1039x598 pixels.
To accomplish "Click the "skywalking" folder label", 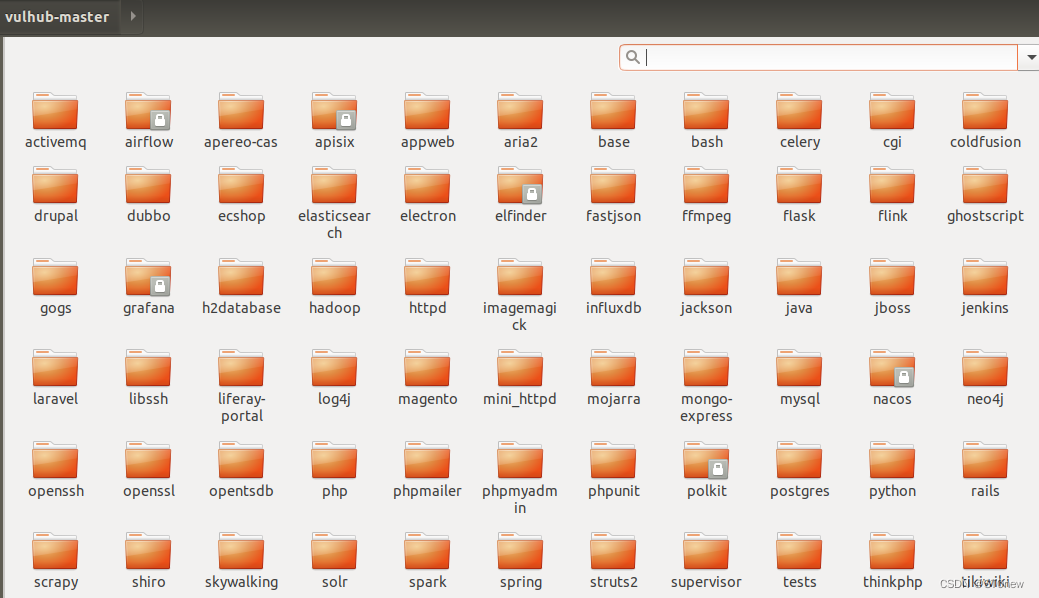I will tap(241, 582).
